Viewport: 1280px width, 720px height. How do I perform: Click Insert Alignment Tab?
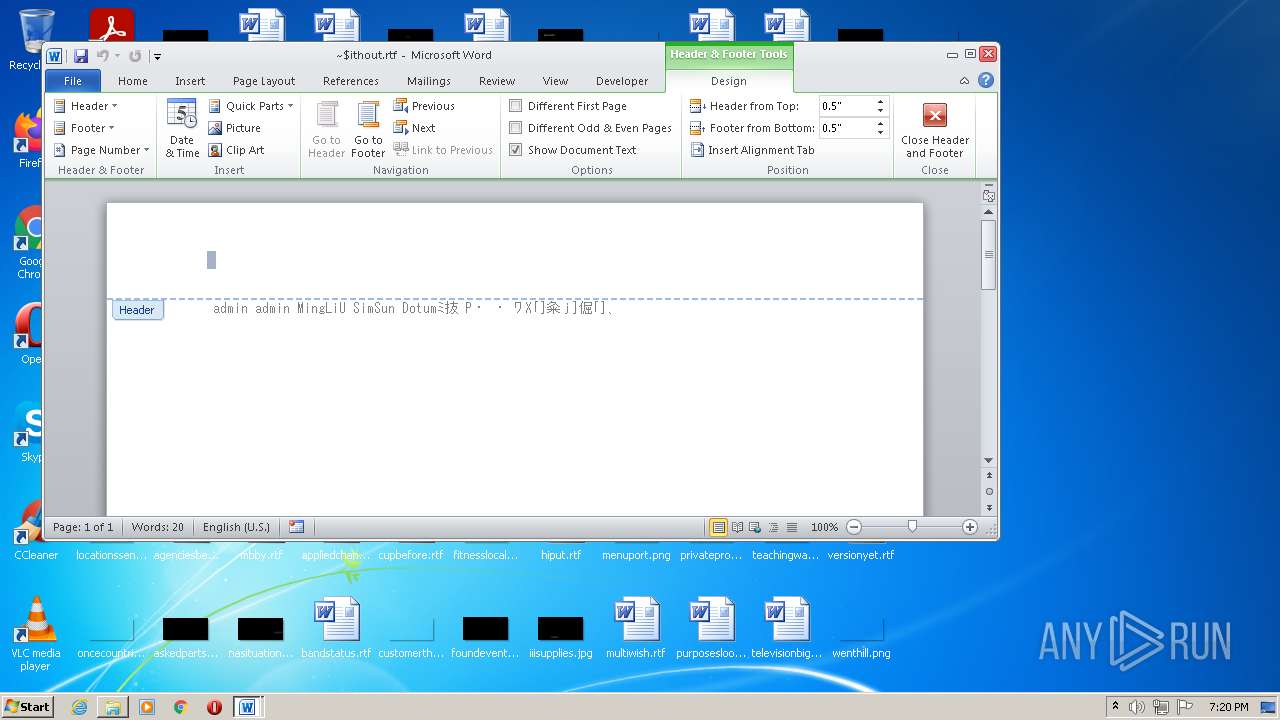[x=752, y=150]
